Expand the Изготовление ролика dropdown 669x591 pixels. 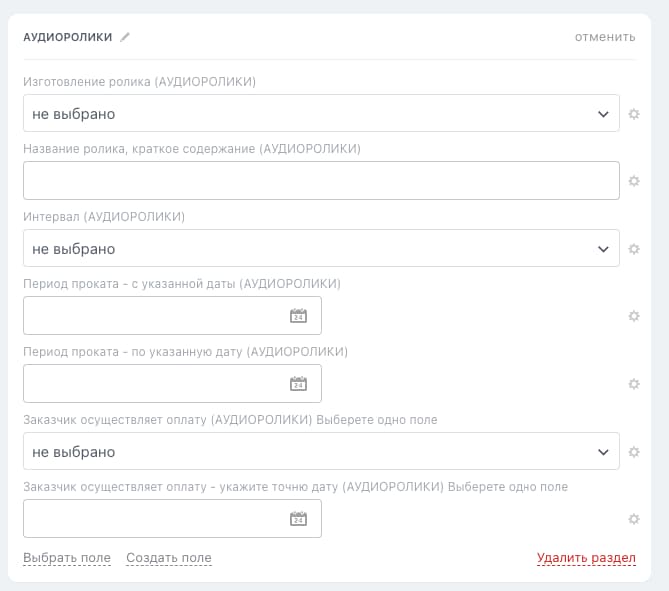(321, 114)
